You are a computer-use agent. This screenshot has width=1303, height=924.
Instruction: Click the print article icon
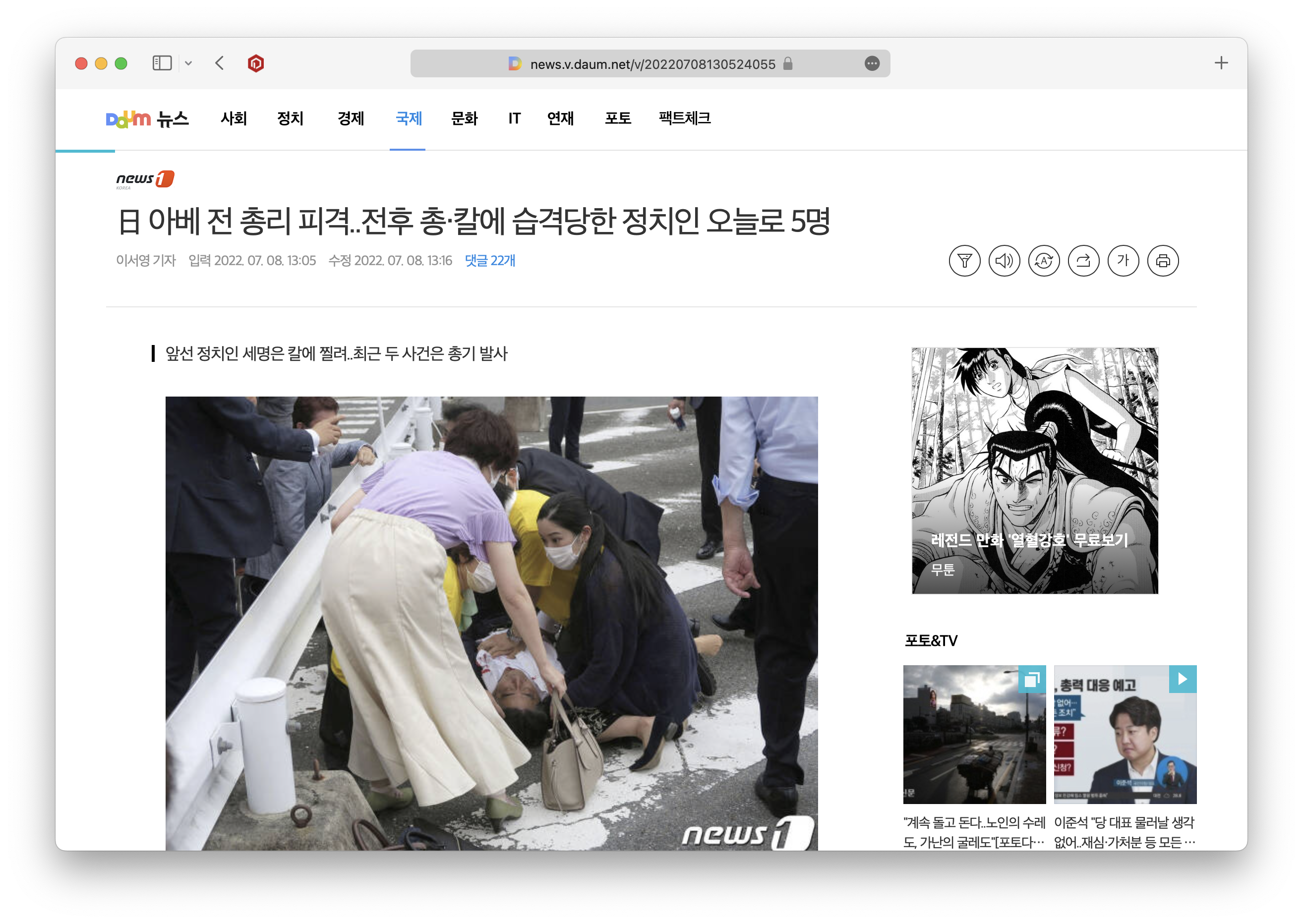tap(1163, 261)
